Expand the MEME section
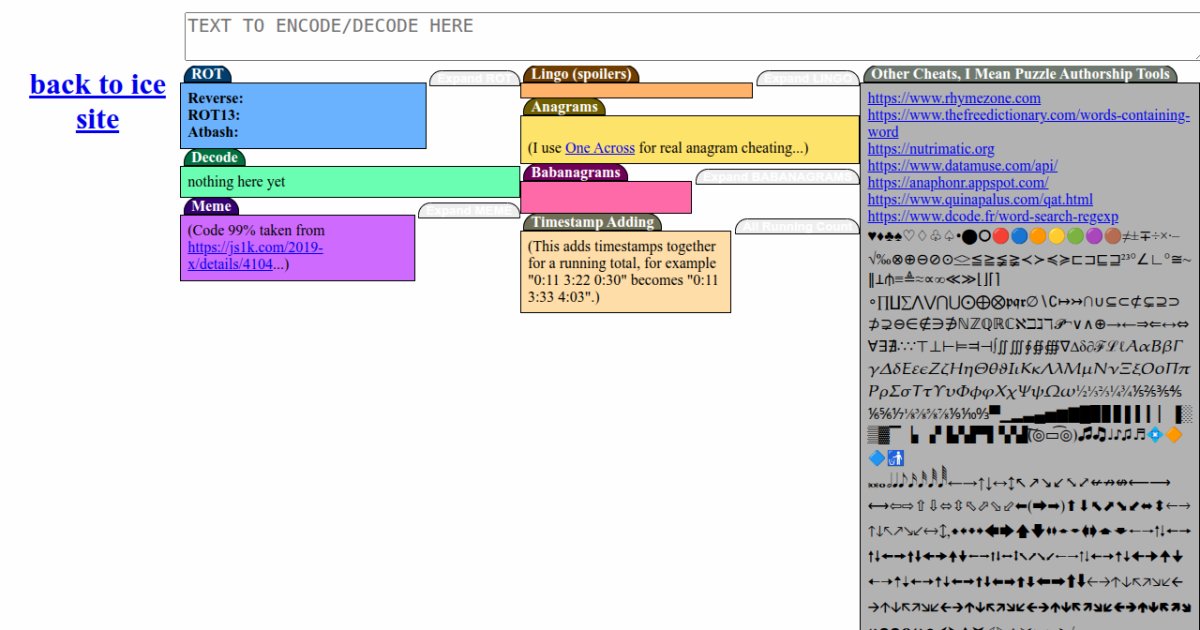 click(467, 210)
